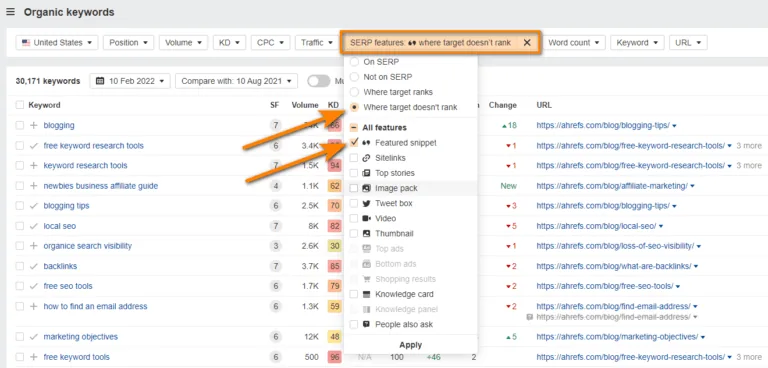The image size is (768, 368).
Task: Open the ahrefs.com/blog/what-are-backlinks URL
Action: [614, 267]
